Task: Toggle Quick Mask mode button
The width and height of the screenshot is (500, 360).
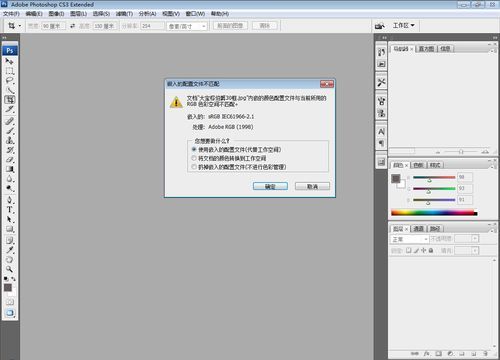Action: coord(10,302)
